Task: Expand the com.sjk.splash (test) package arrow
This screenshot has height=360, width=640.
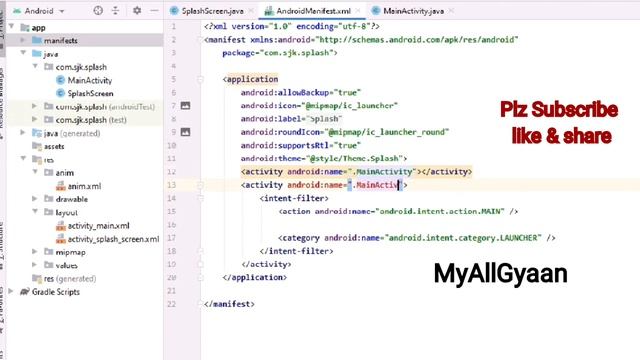Action: (35, 119)
